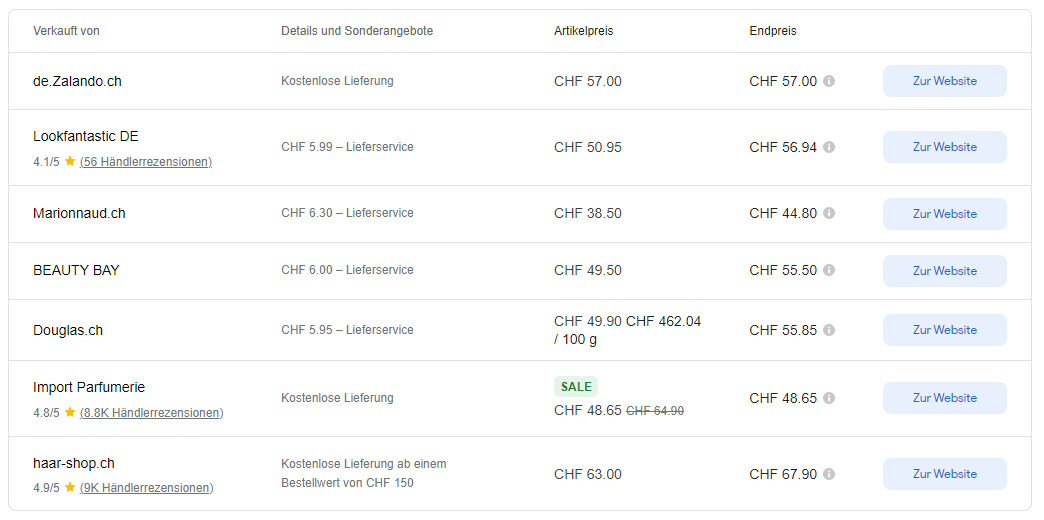Click info icon beside de.Zalando.ch final price

pyautogui.click(x=829, y=81)
